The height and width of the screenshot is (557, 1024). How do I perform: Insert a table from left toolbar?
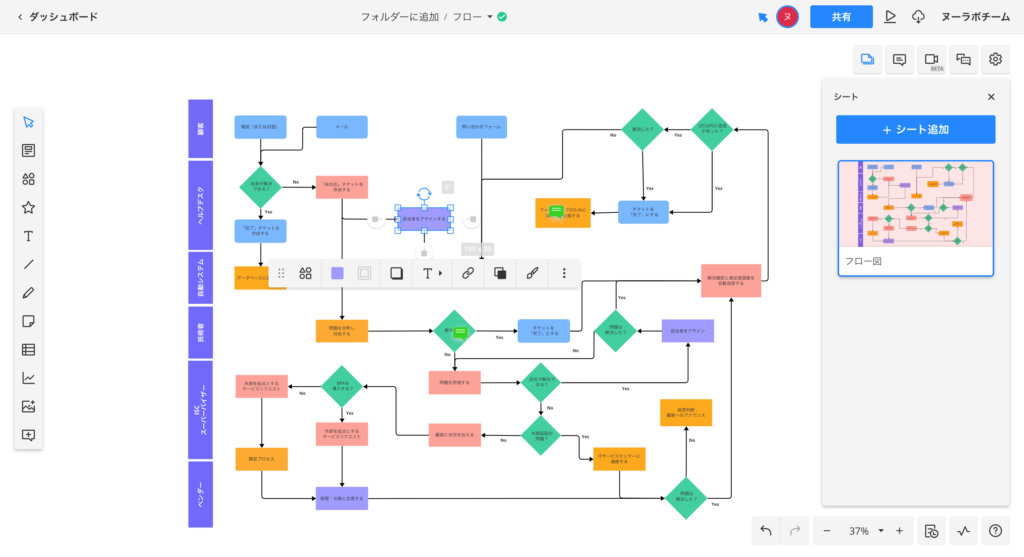click(28, 350)
